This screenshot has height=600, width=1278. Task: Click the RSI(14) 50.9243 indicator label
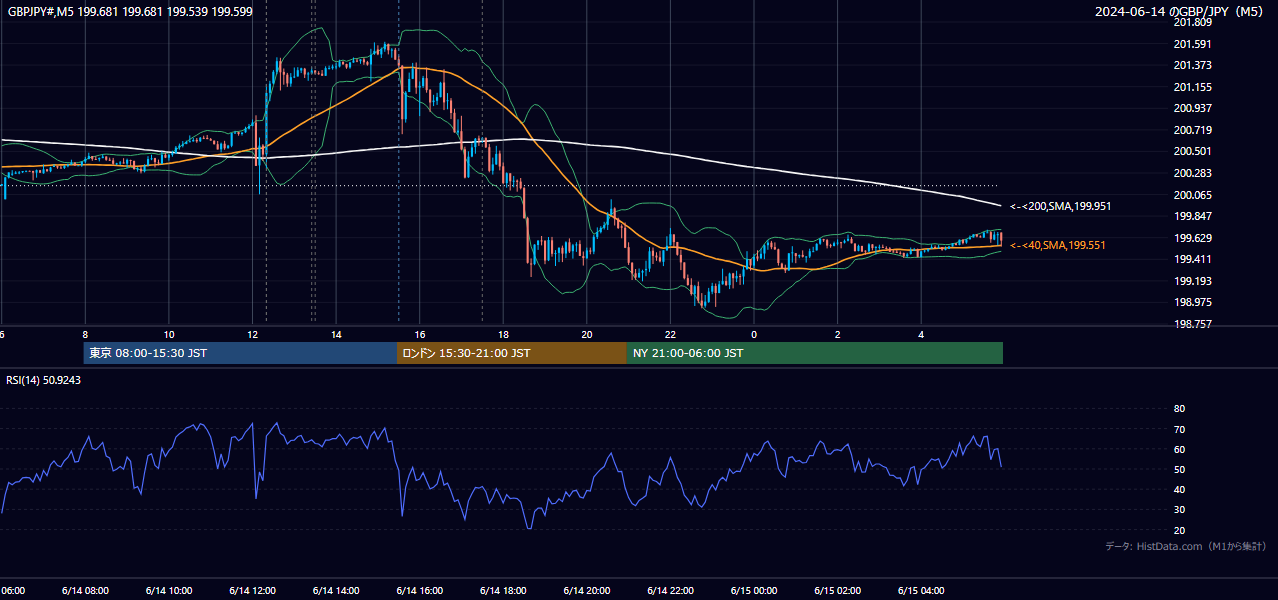click(44, 380)
